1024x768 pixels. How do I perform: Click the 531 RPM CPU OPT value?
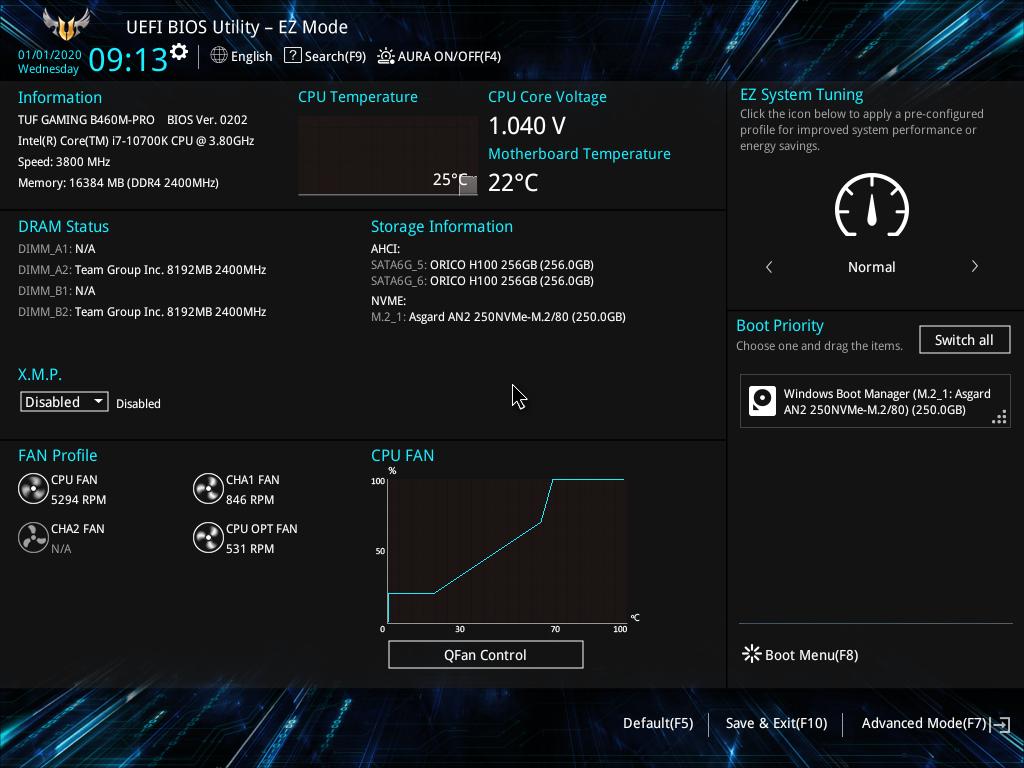click(250, 549)
